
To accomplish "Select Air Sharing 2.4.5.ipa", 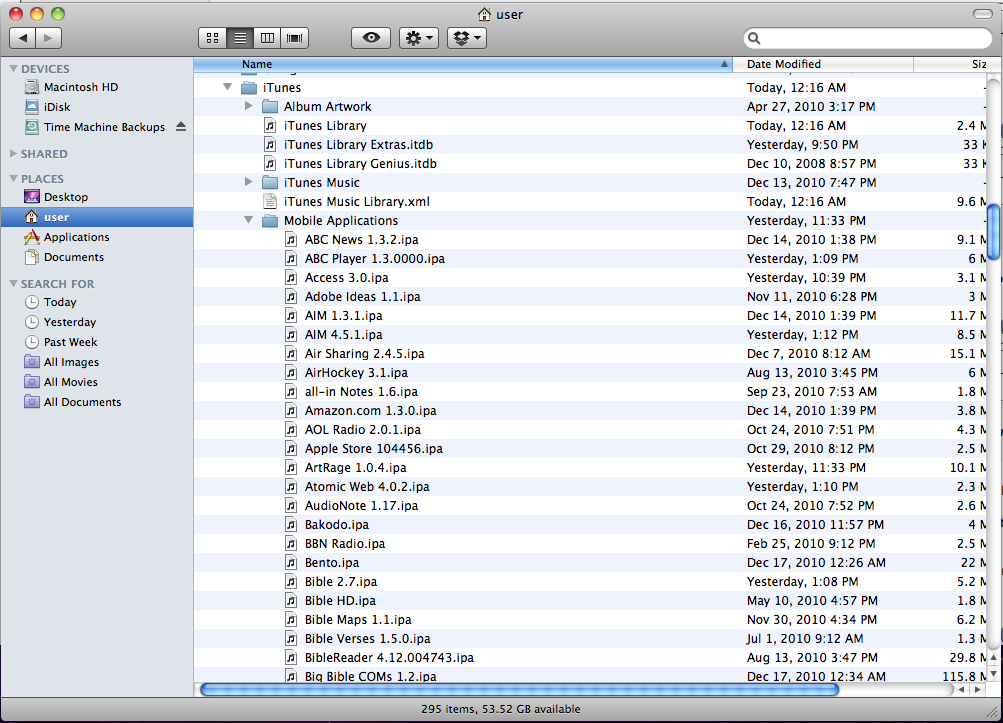I will [x=365, y=354].
